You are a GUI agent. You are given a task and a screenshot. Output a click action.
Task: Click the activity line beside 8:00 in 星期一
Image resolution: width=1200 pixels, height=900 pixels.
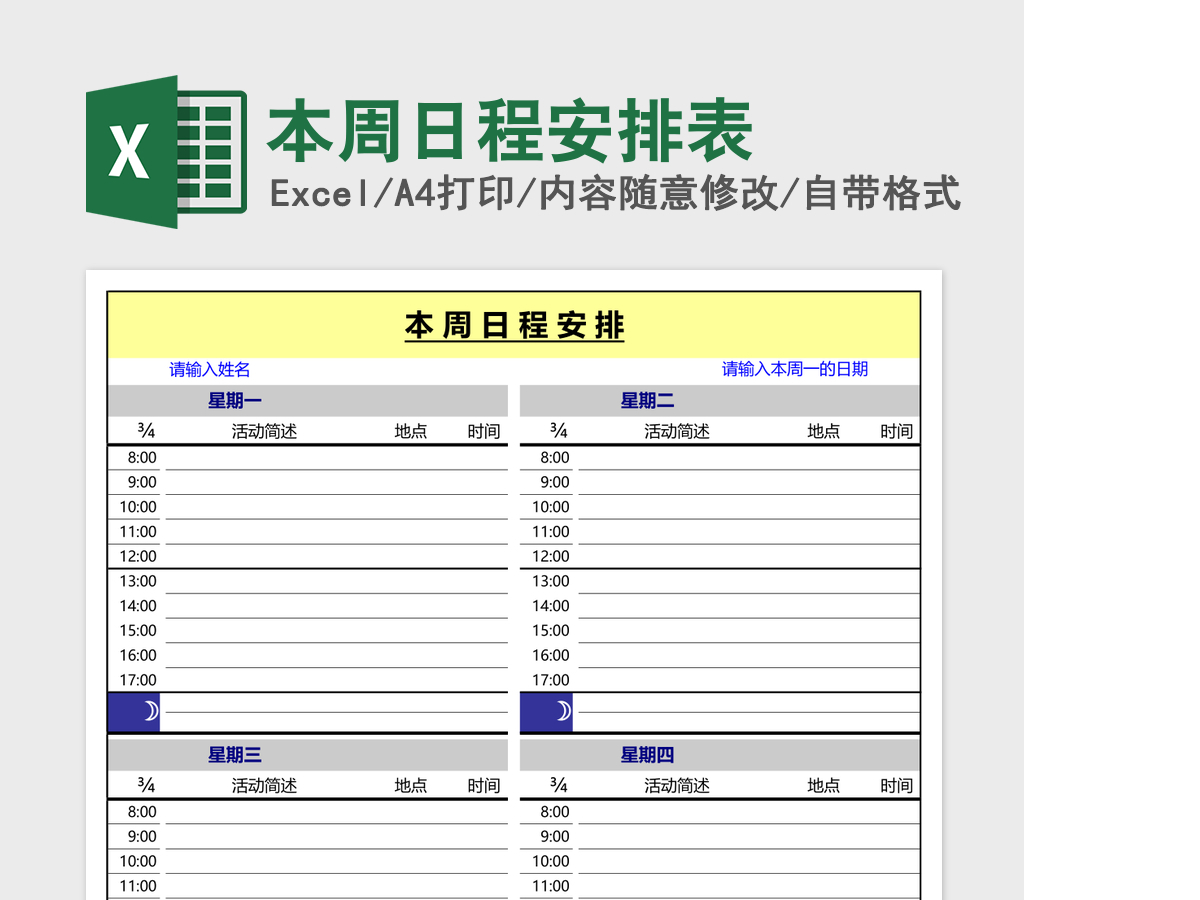tap(337, 458)
